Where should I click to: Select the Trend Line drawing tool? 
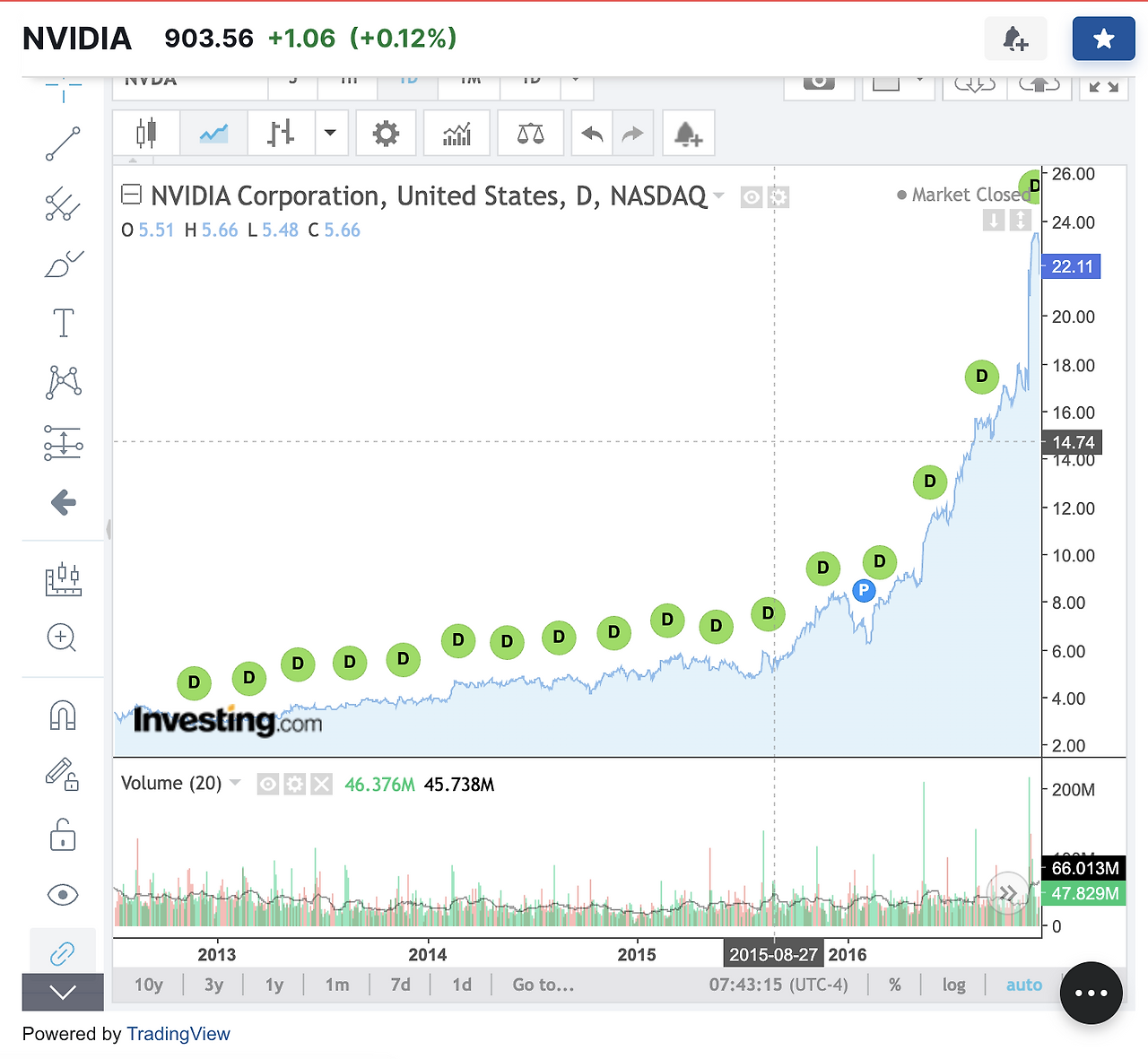pos(63,143)
